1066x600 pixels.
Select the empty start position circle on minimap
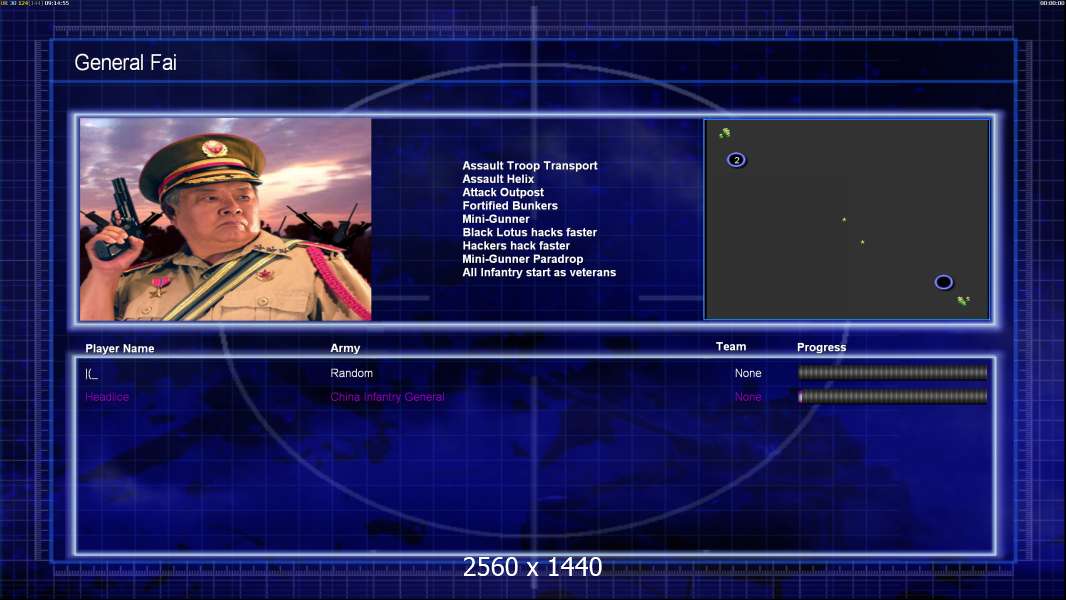(943, 282)
